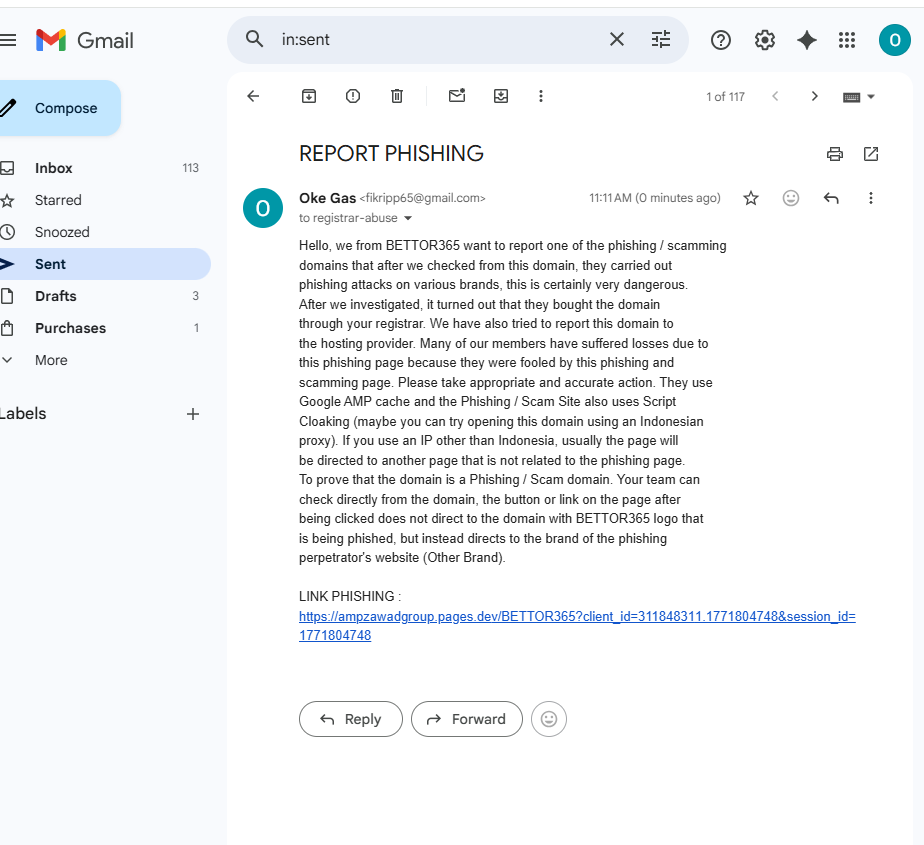This screenshot has width=924, height=845.
Task: Open message More menu in header
Action: (870, 198)
